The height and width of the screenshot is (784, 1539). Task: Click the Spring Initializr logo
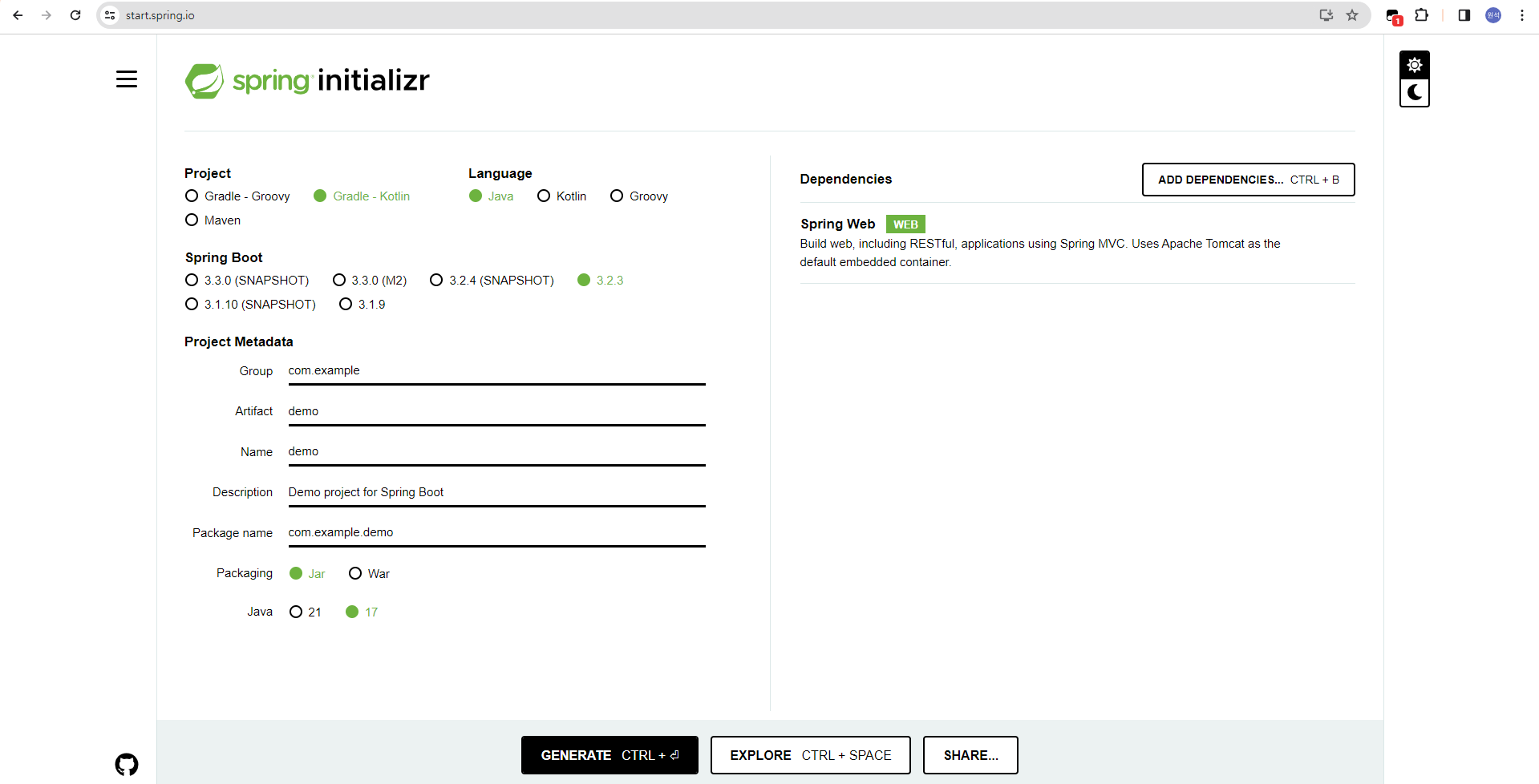307,81
